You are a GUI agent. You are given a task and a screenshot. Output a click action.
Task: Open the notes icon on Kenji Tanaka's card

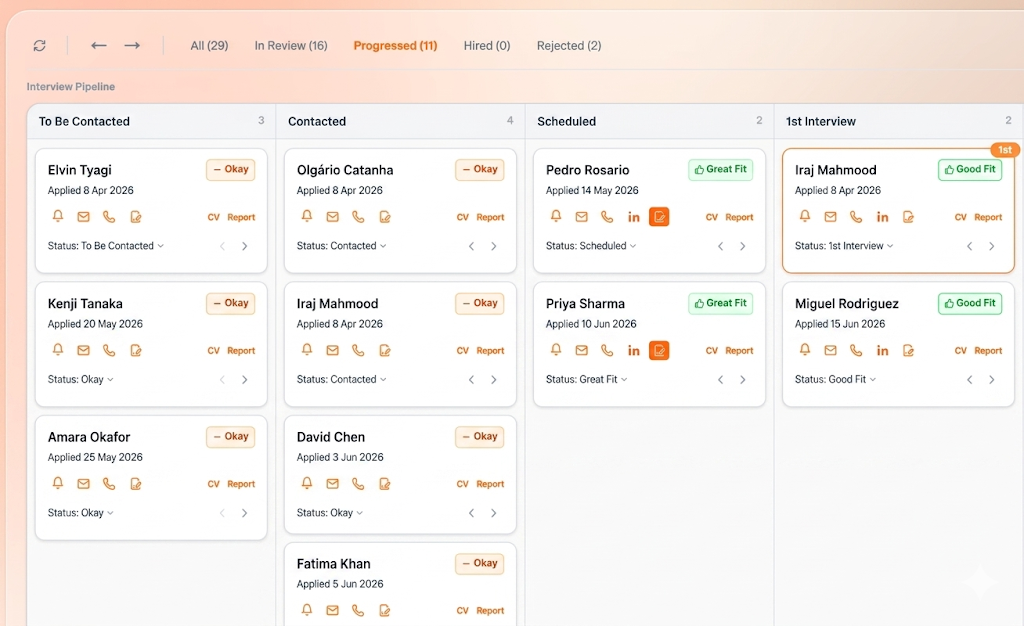click(x=136, y=351)
